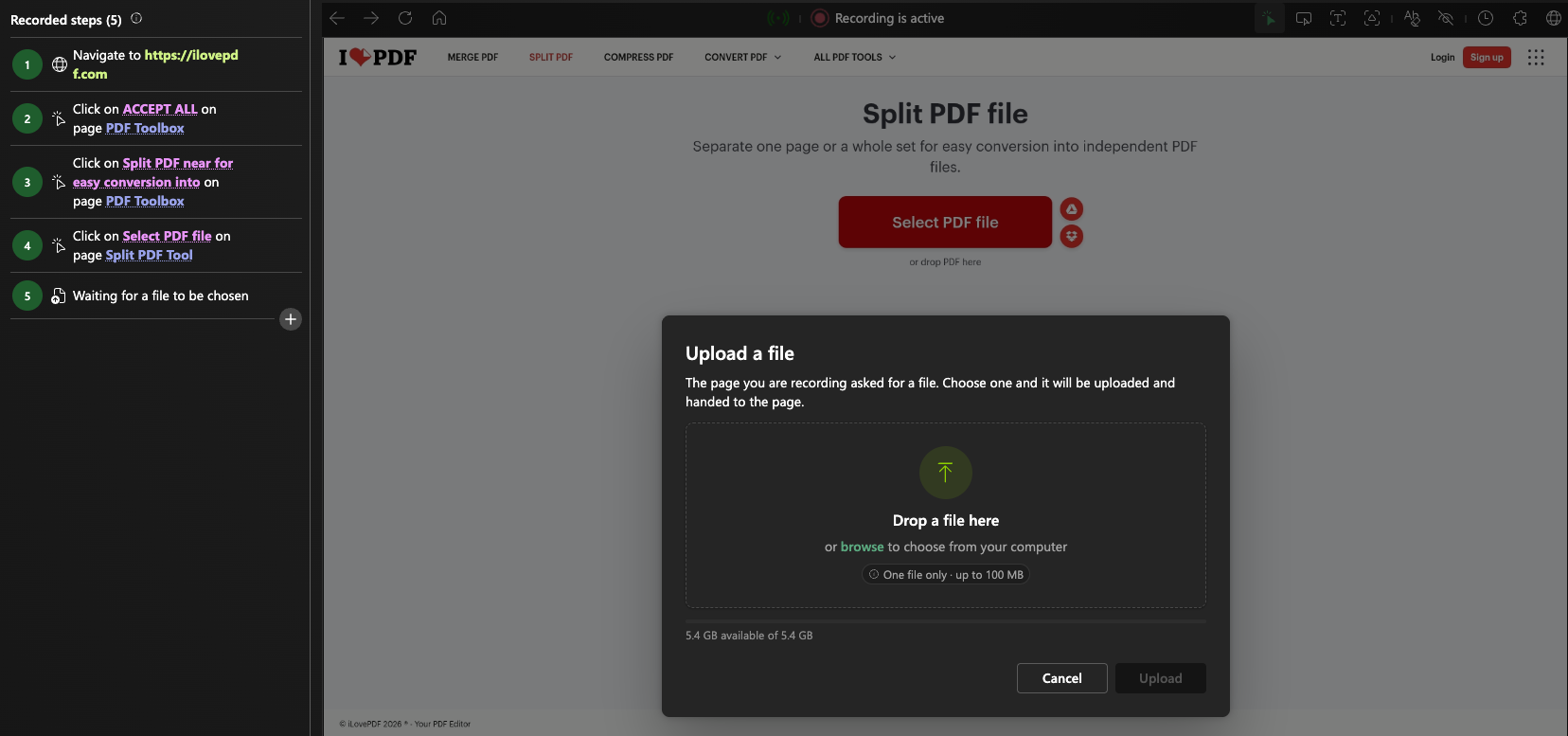Expand the CONVERT PDF dropdown
This screenshot has height=736, width=1568.
click(743, 57)
